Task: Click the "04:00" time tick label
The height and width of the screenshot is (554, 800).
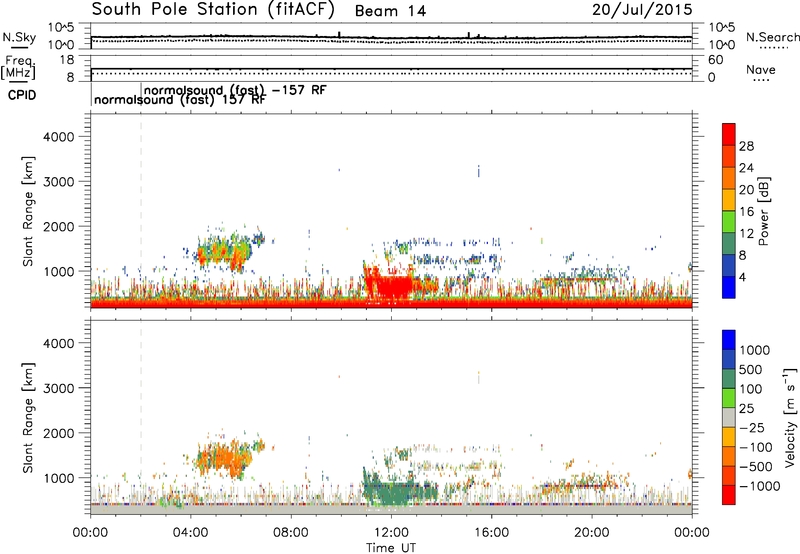Action: (190, 533)
